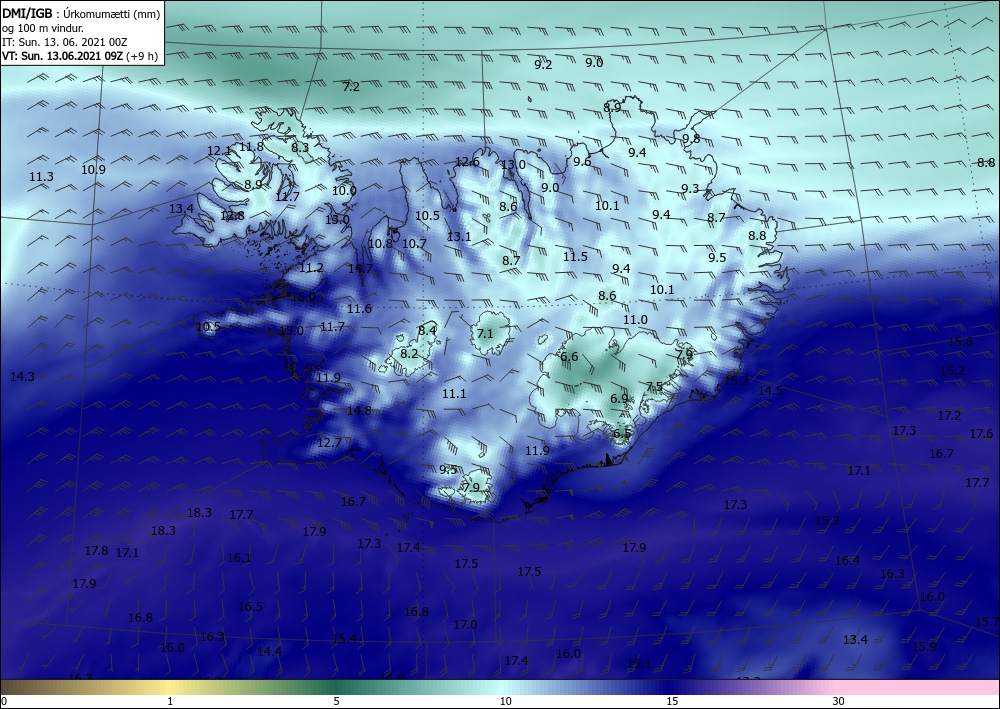Click the 11.1 value in the central highlands
Screen dimensions: 1000x709
point(454,393)
